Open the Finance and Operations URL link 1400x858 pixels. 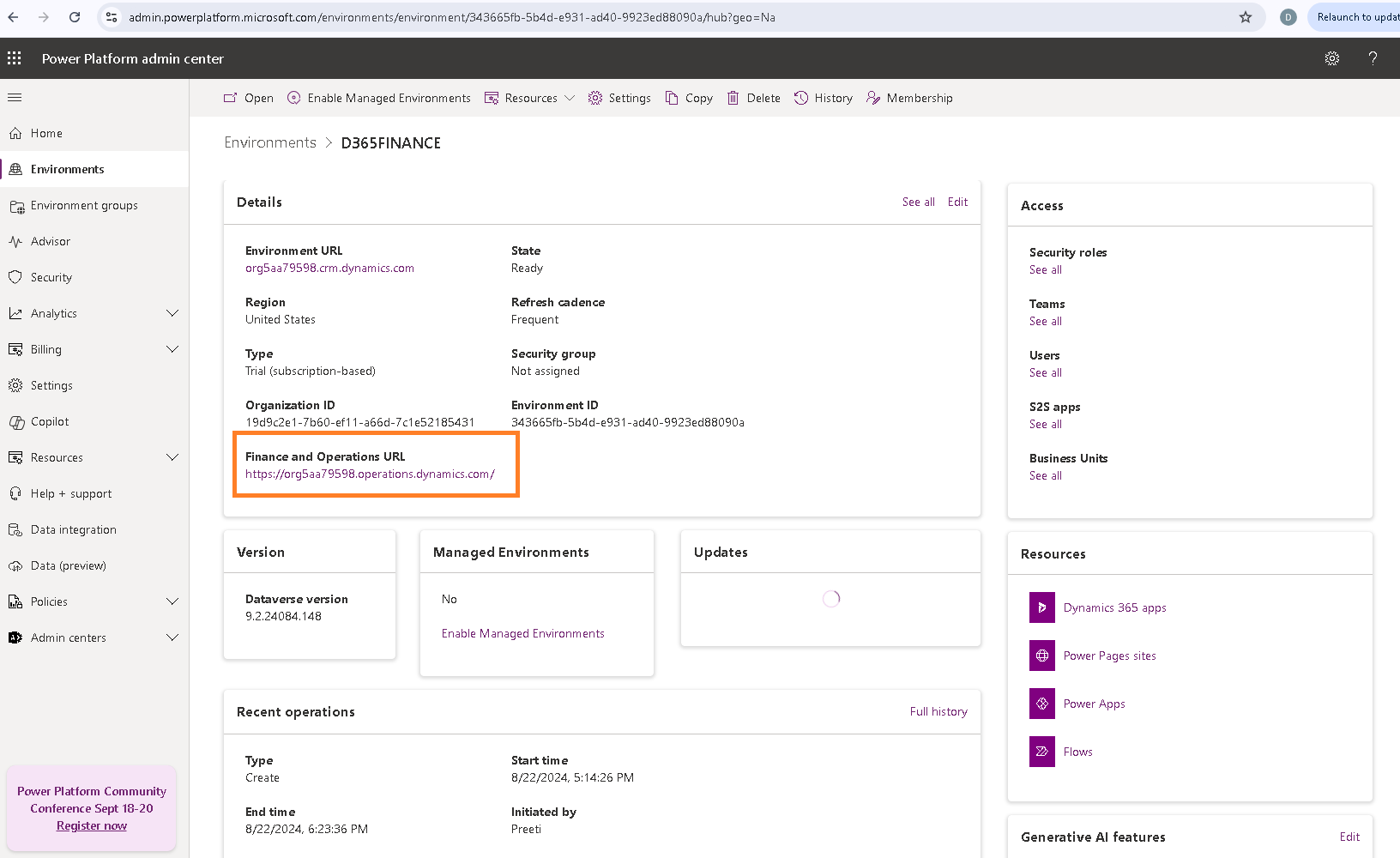(370, 474)
